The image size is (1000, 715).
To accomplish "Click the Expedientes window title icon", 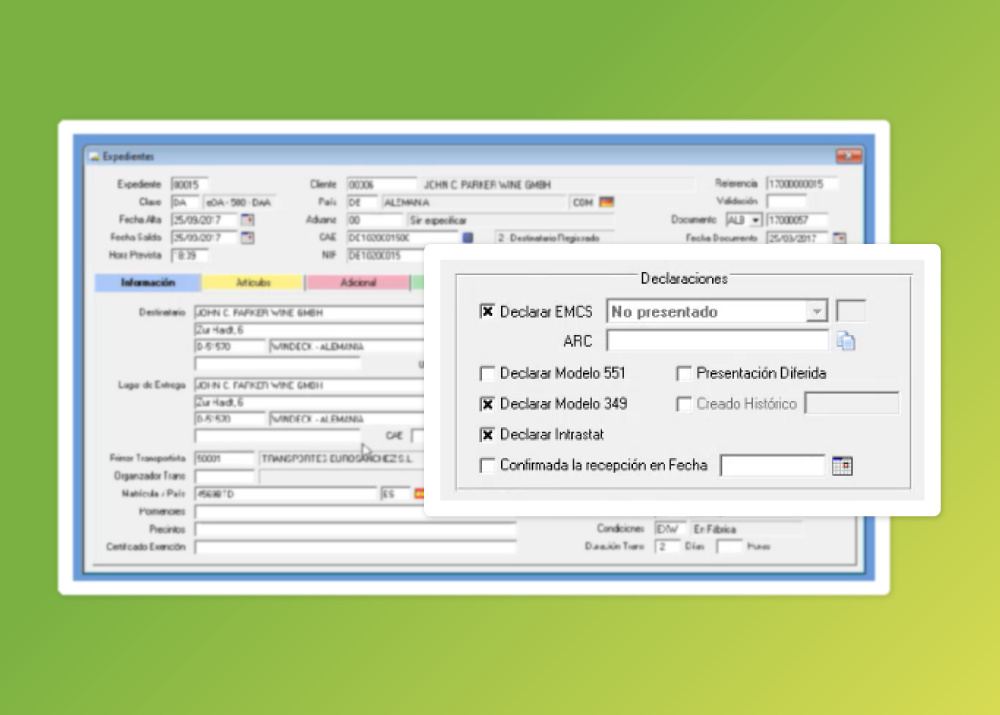I will [x=94, y=156].
